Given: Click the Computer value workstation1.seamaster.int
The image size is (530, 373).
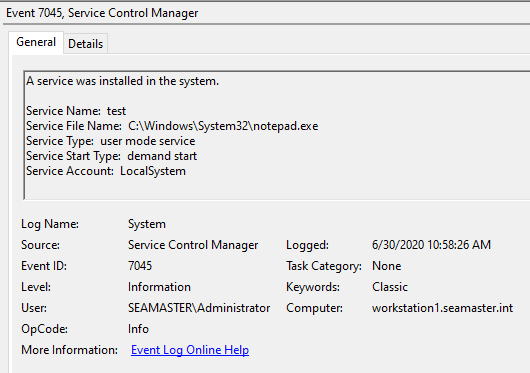Looking at the screenshot, I should click(442, 308).
